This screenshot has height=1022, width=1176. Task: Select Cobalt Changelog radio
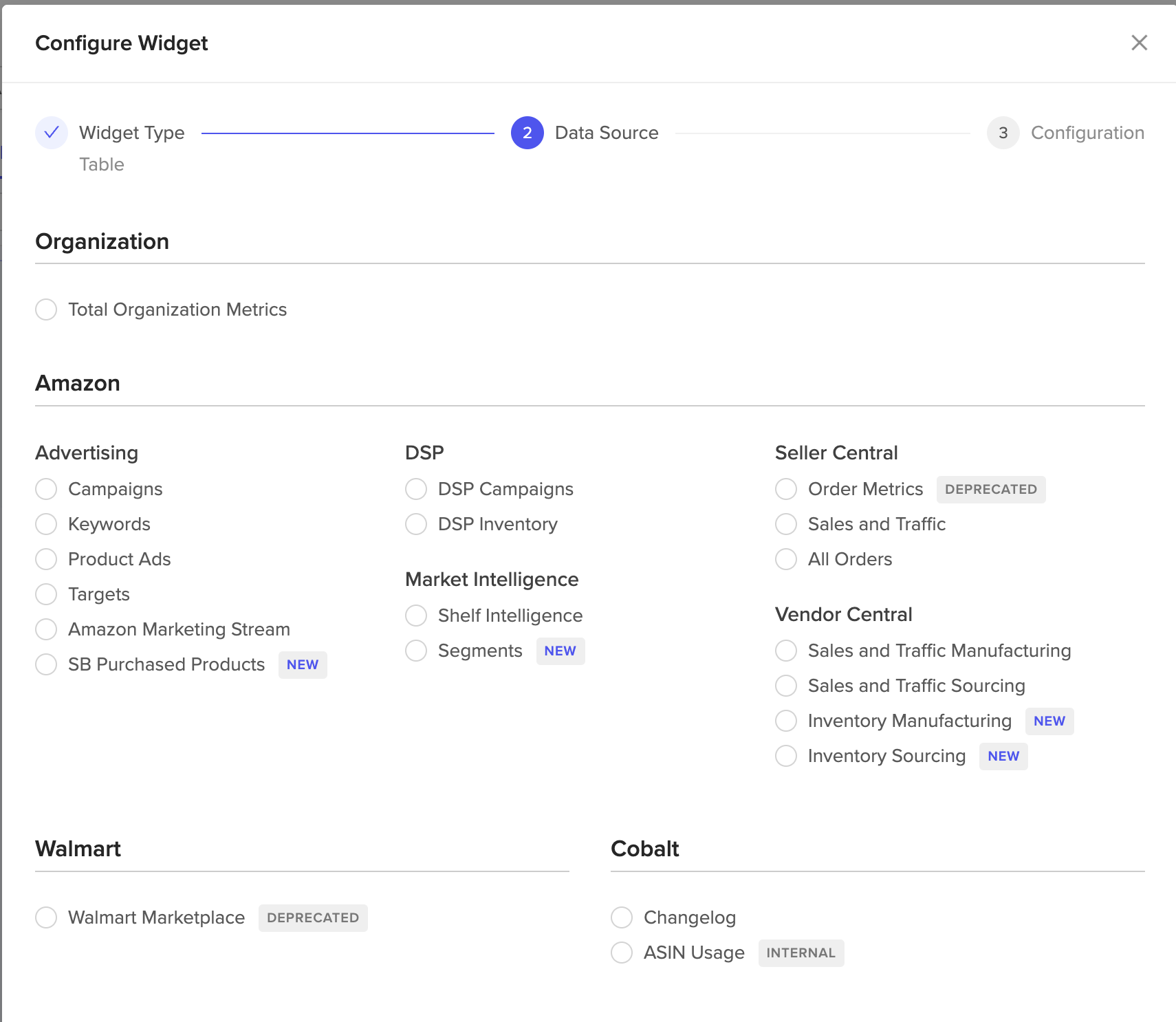point(622,917)
